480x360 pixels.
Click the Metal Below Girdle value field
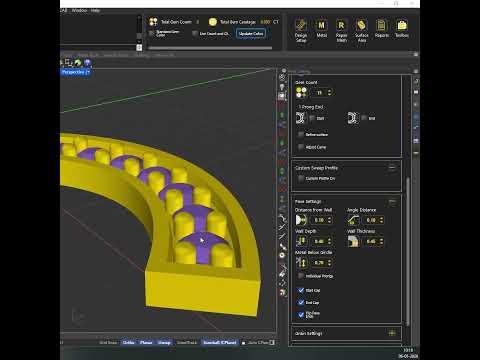pyautogui.click(x=319, y=263)
